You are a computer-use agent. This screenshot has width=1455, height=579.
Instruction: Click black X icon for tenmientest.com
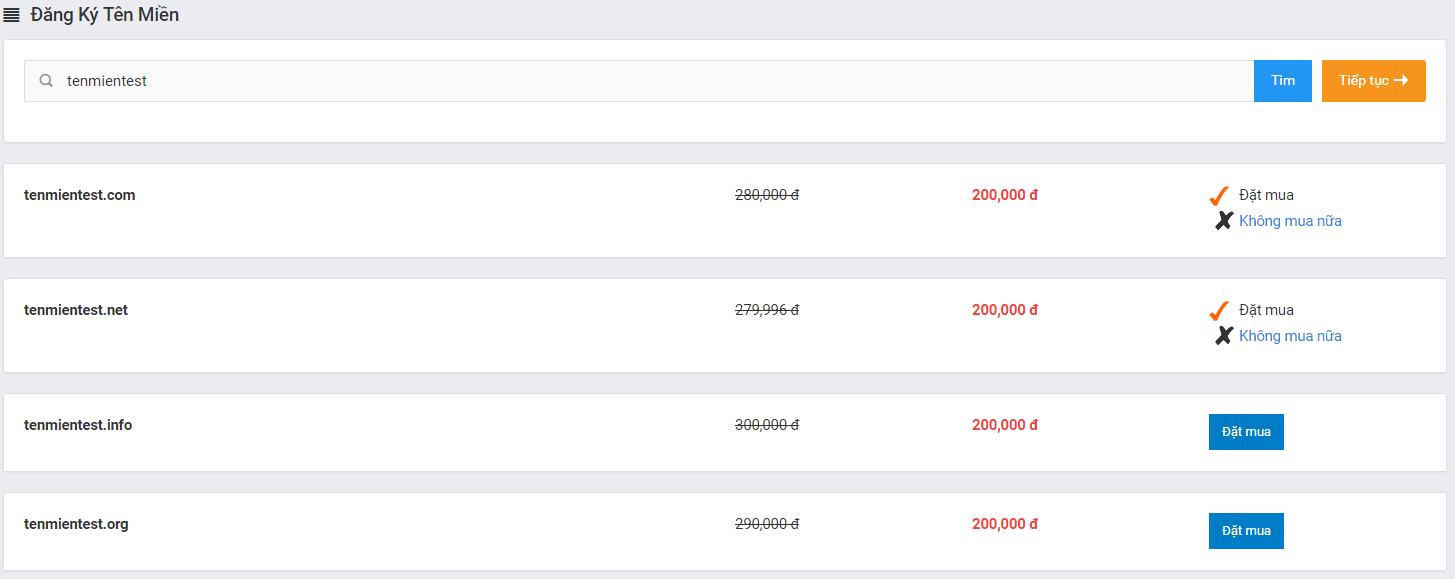pyautogui.click(x=1223, y=221)
